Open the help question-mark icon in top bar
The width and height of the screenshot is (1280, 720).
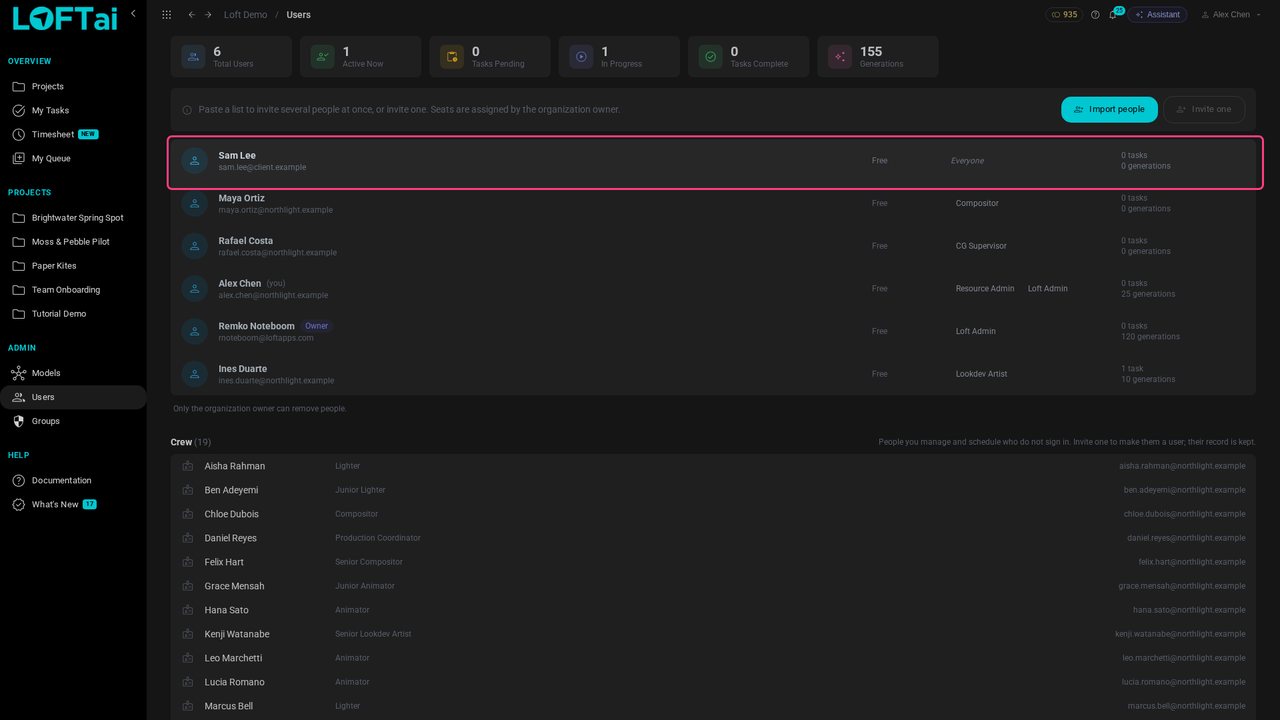point(1095,15)
